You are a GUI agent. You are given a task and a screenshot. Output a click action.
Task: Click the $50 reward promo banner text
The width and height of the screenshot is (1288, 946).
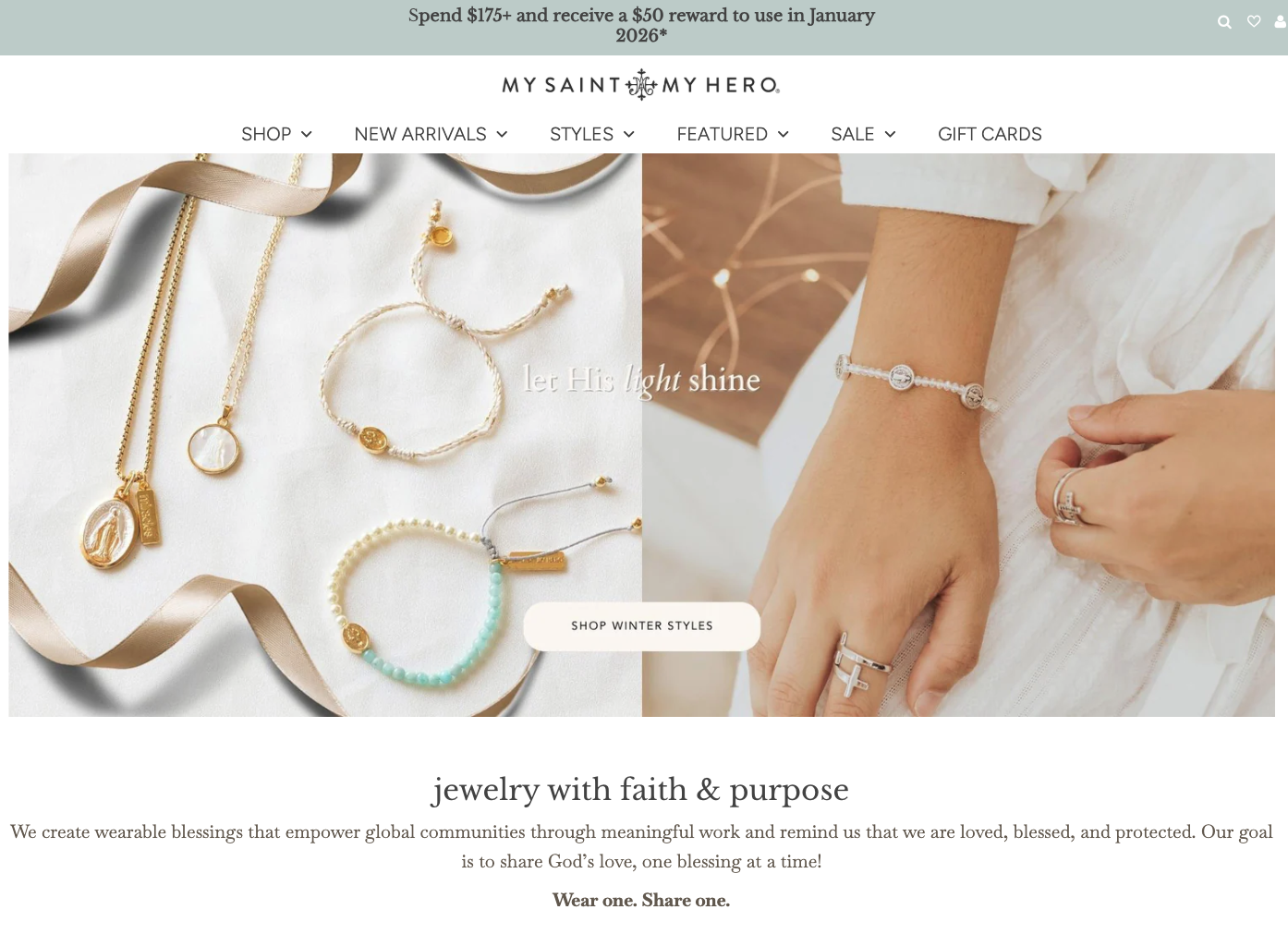click(x=641, y=25)
